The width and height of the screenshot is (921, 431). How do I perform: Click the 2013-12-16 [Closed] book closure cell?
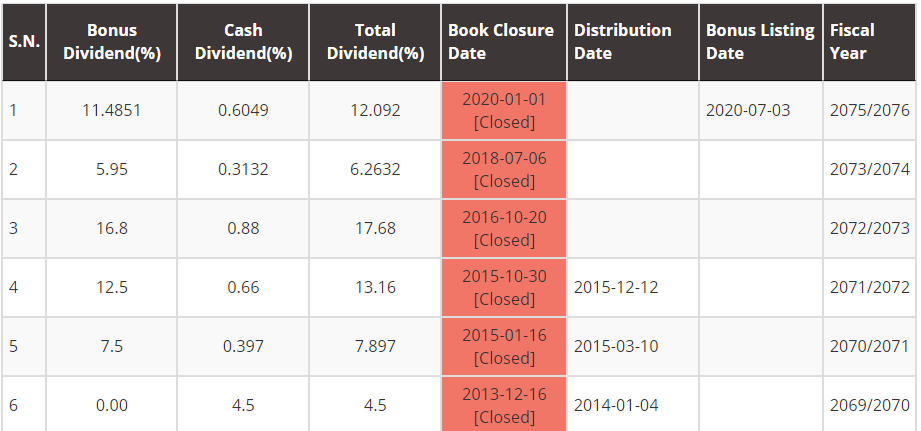(x=504, y=405)
